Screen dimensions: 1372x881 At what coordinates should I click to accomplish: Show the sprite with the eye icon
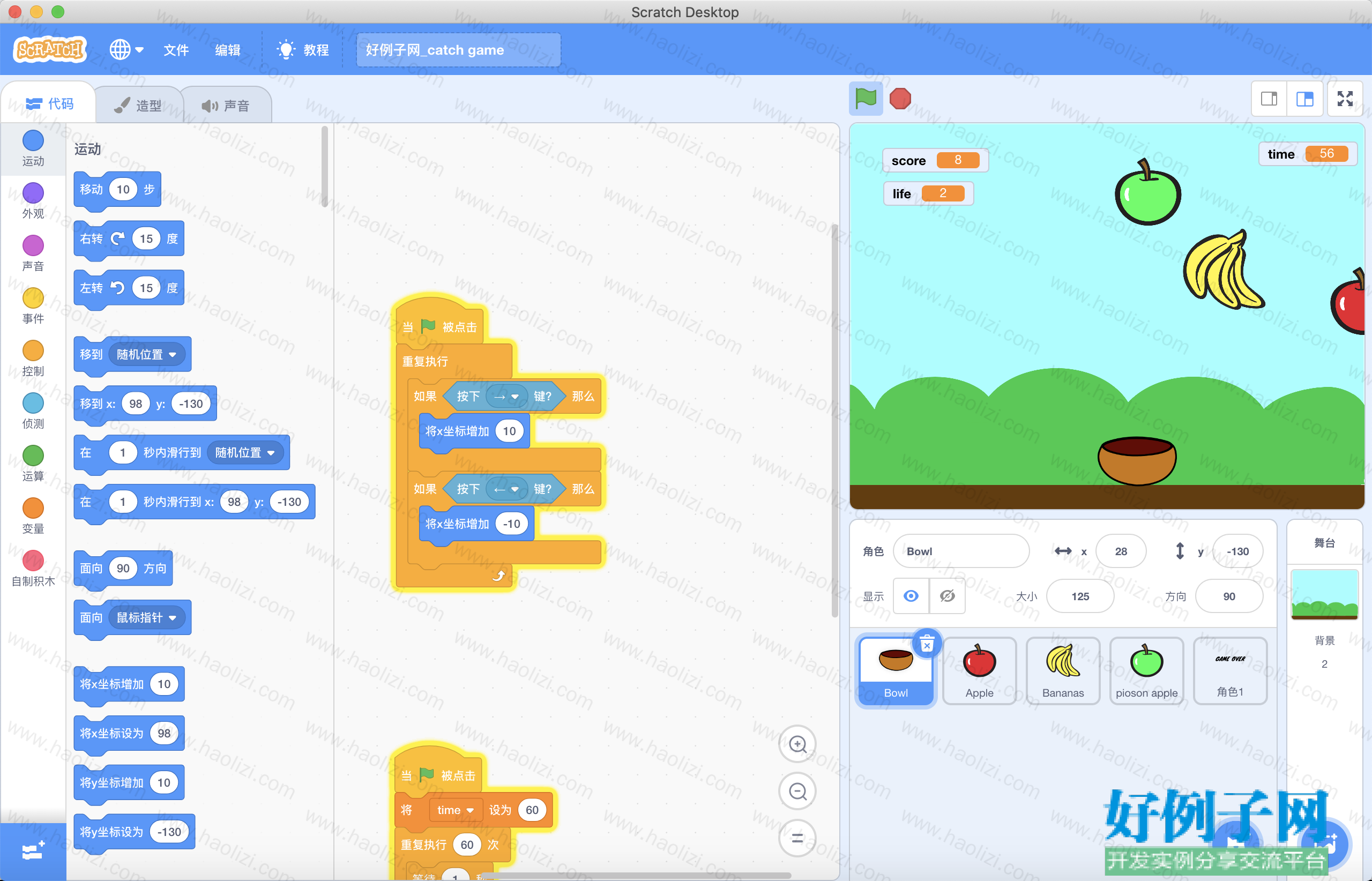pyautogui.click(x=911, y=596)
